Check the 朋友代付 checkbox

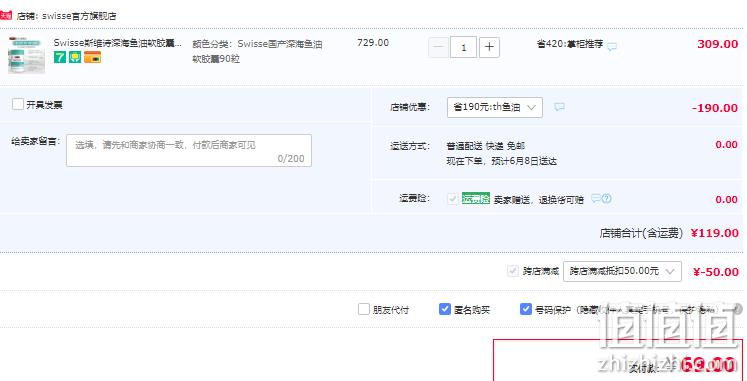[x=364, y=309]
